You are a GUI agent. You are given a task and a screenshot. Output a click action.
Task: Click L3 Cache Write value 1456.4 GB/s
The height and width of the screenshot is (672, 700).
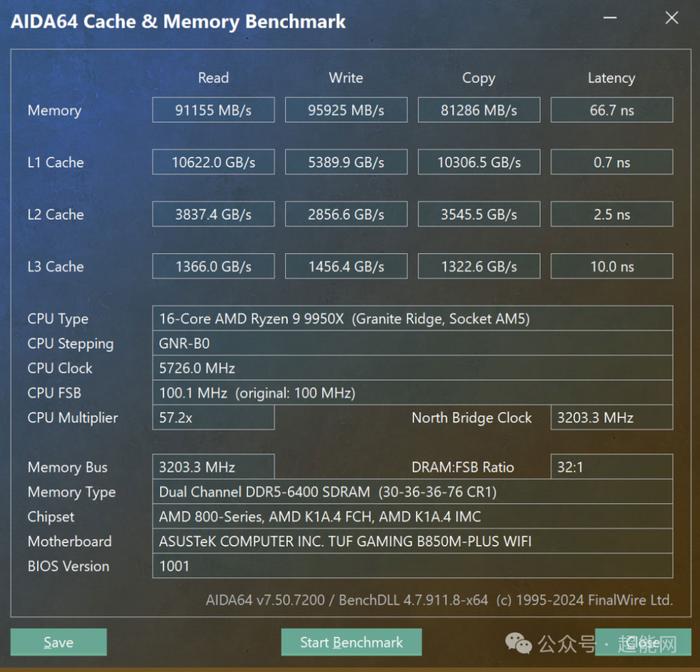coord(346,267)
